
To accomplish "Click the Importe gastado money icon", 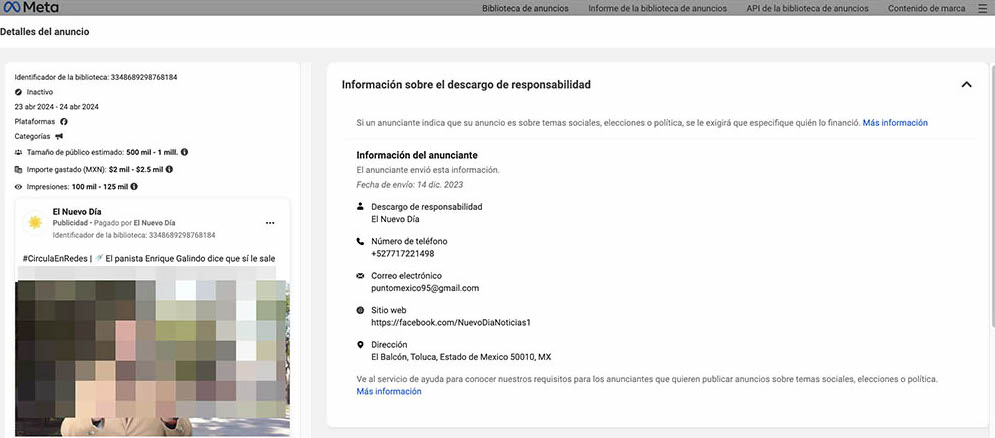I will click(x=18, y=169).
